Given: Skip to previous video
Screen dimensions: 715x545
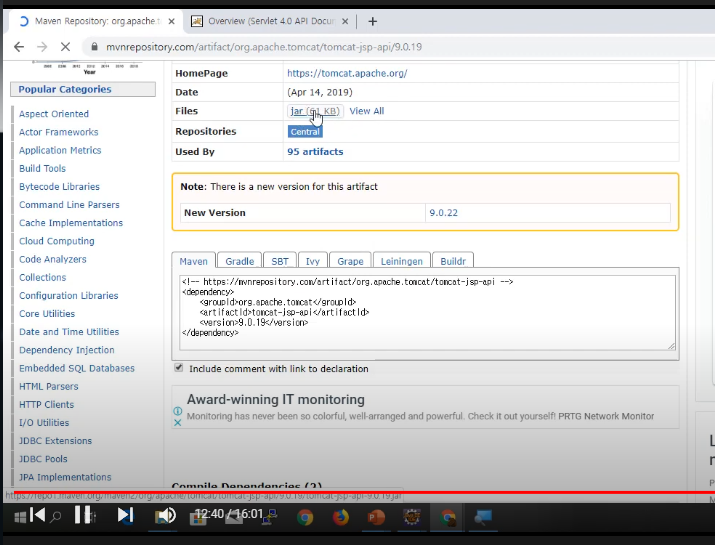Looking at the screenshot, I should tap(37, 515).
